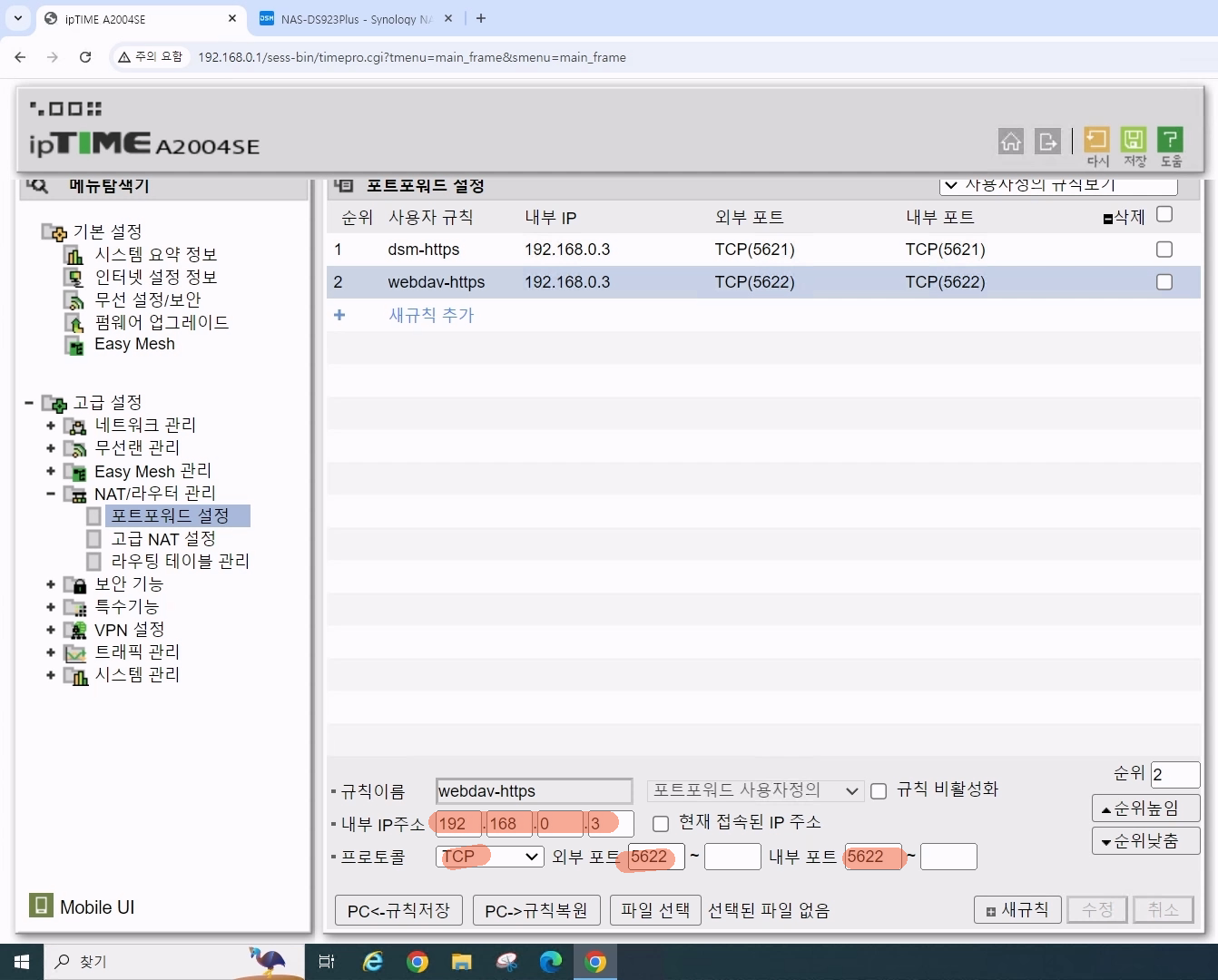
Task: Enable the 규칙 비활성화 checkbox
Action: coord(879,791)
